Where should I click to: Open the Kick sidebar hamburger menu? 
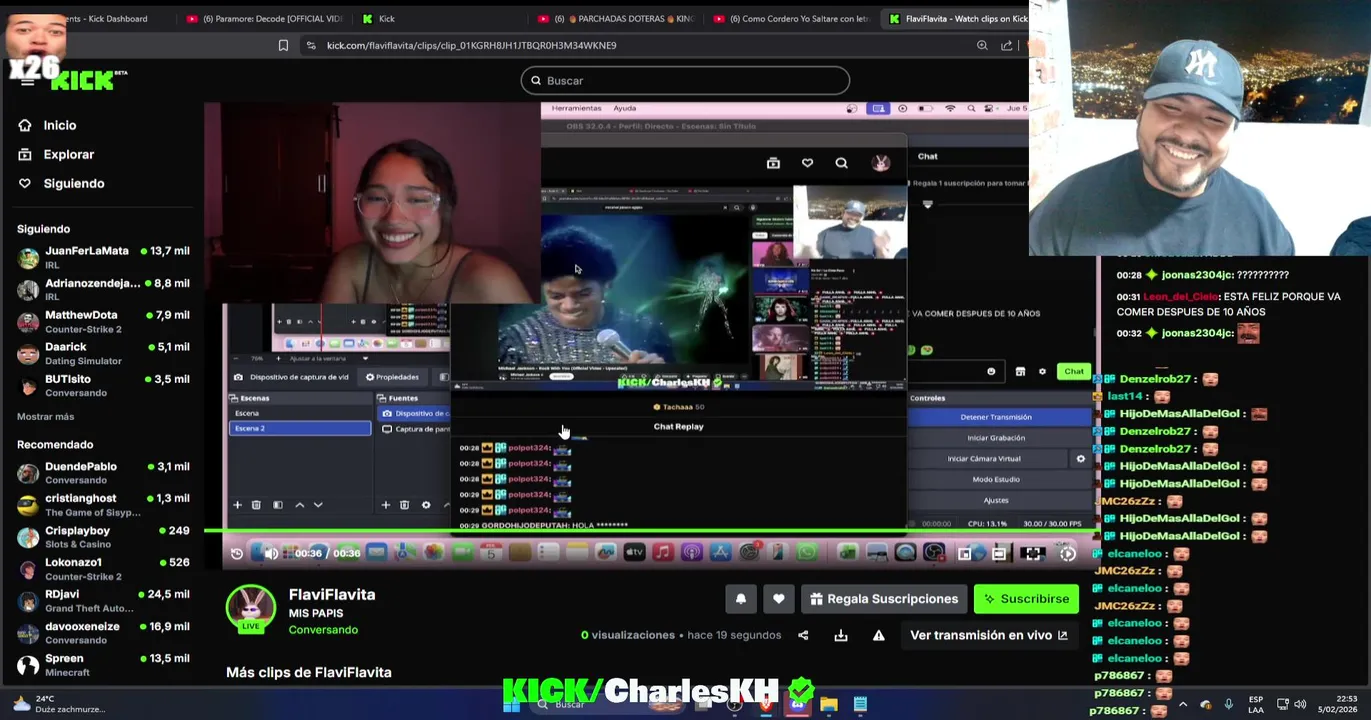pyautogui.click(x=27, y=82)
